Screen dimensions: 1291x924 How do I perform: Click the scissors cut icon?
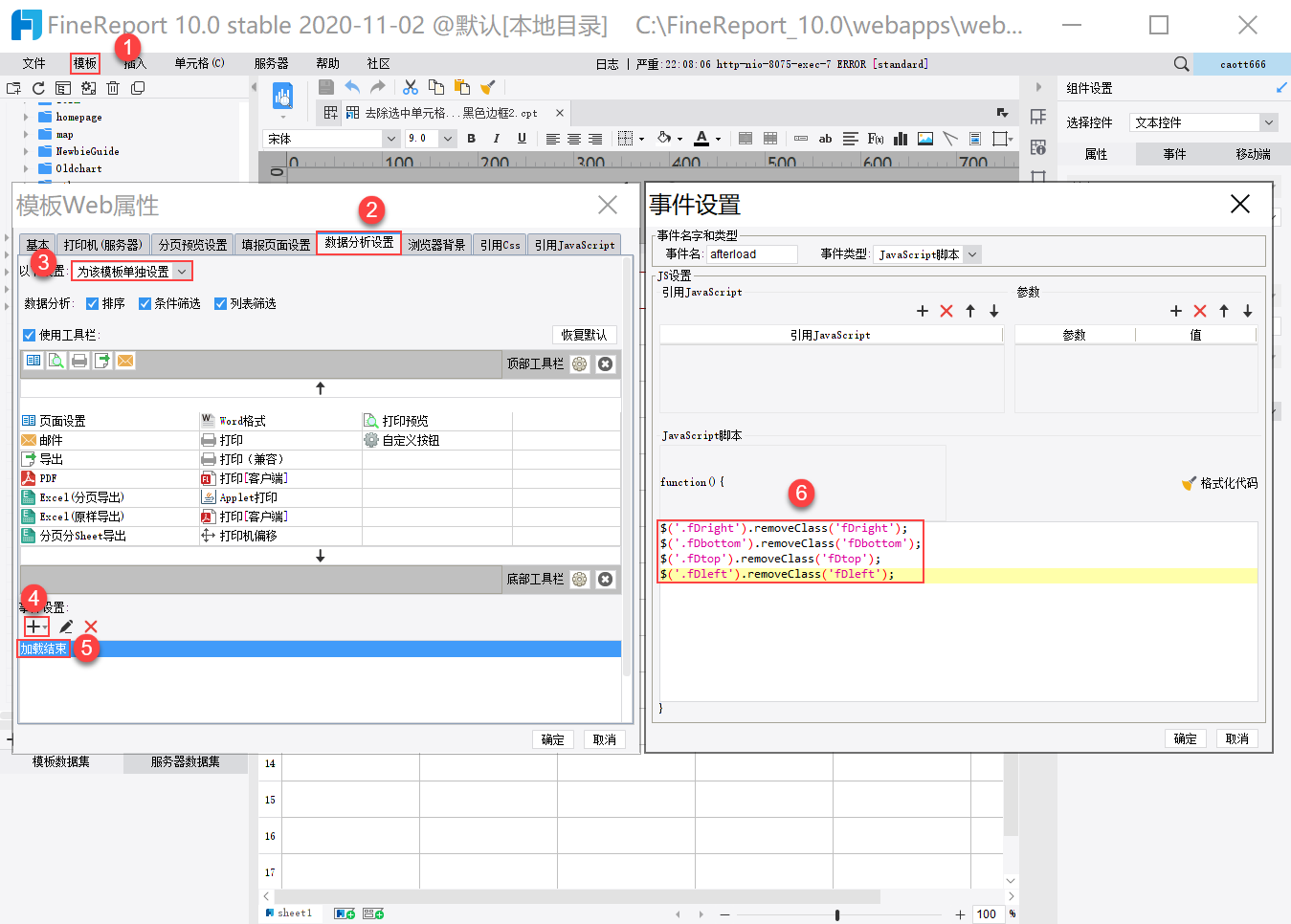pos(411,87)
